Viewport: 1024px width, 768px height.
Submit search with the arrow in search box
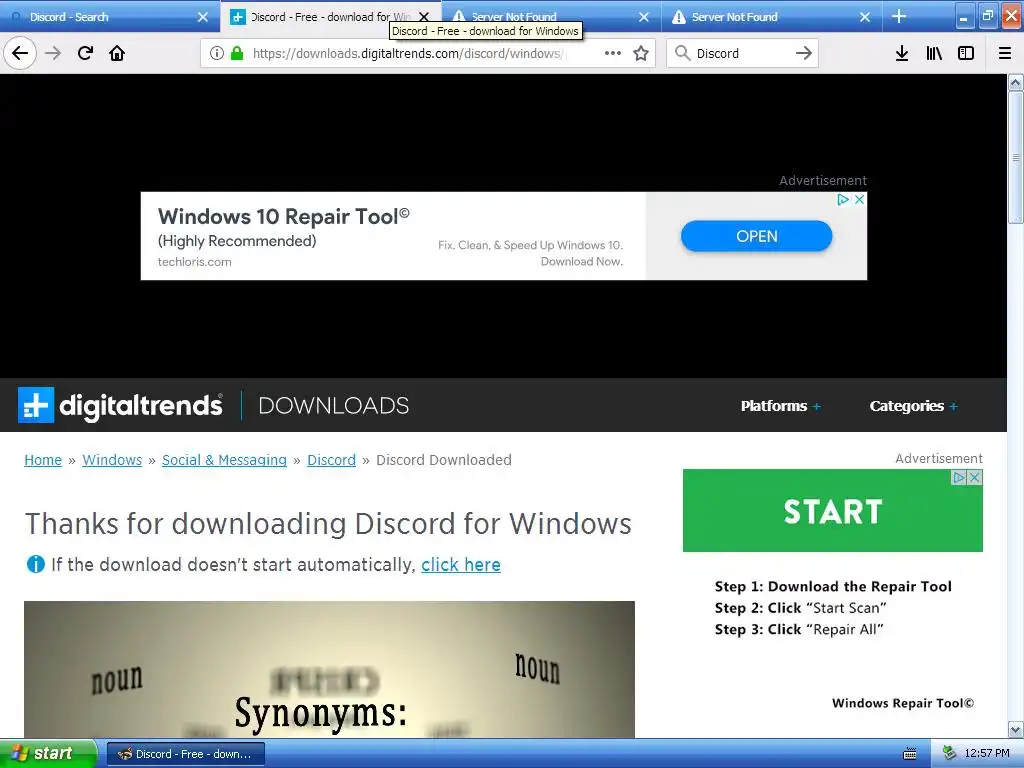804,53
